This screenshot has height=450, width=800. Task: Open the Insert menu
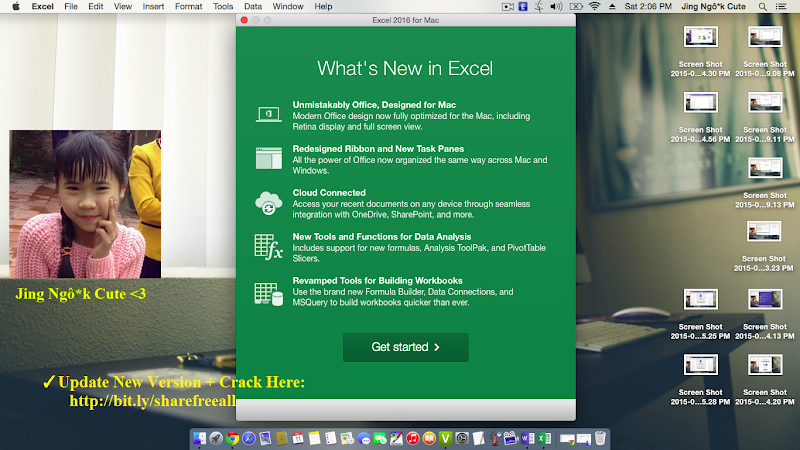(x=153, y=7)
